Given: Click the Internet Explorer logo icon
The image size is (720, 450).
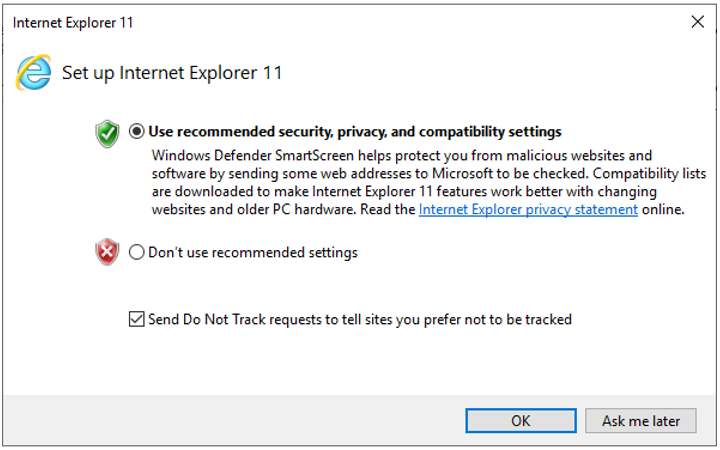Looking at the screenshot, I should [34, 72].
